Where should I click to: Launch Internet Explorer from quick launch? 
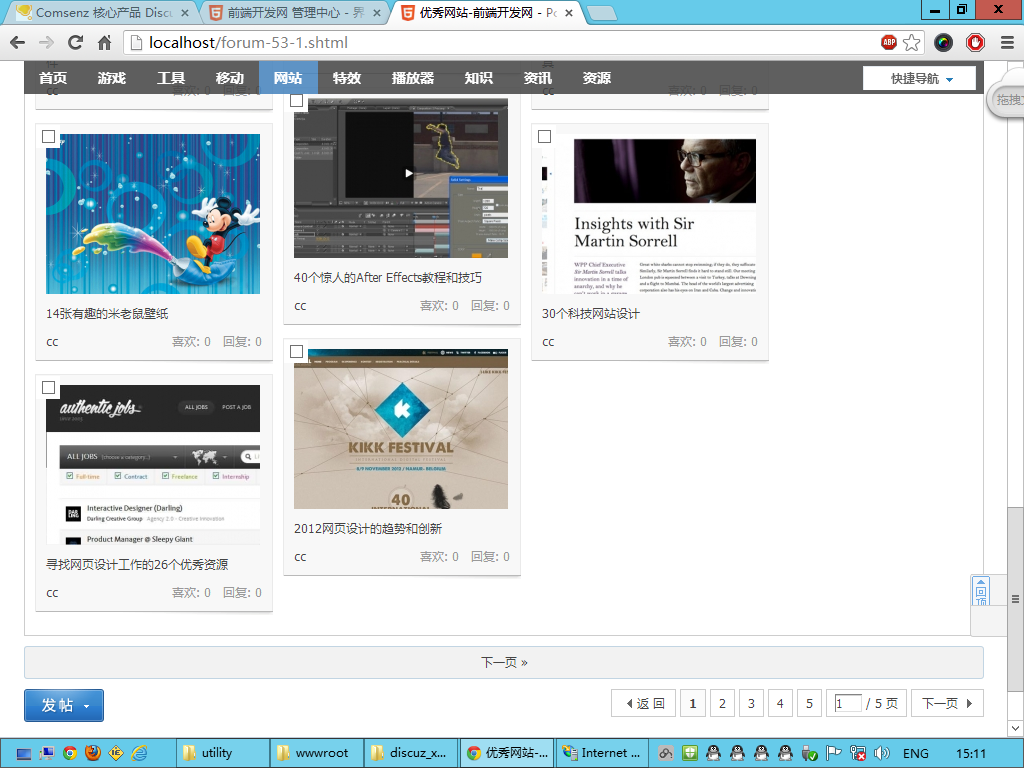(139, 754)
